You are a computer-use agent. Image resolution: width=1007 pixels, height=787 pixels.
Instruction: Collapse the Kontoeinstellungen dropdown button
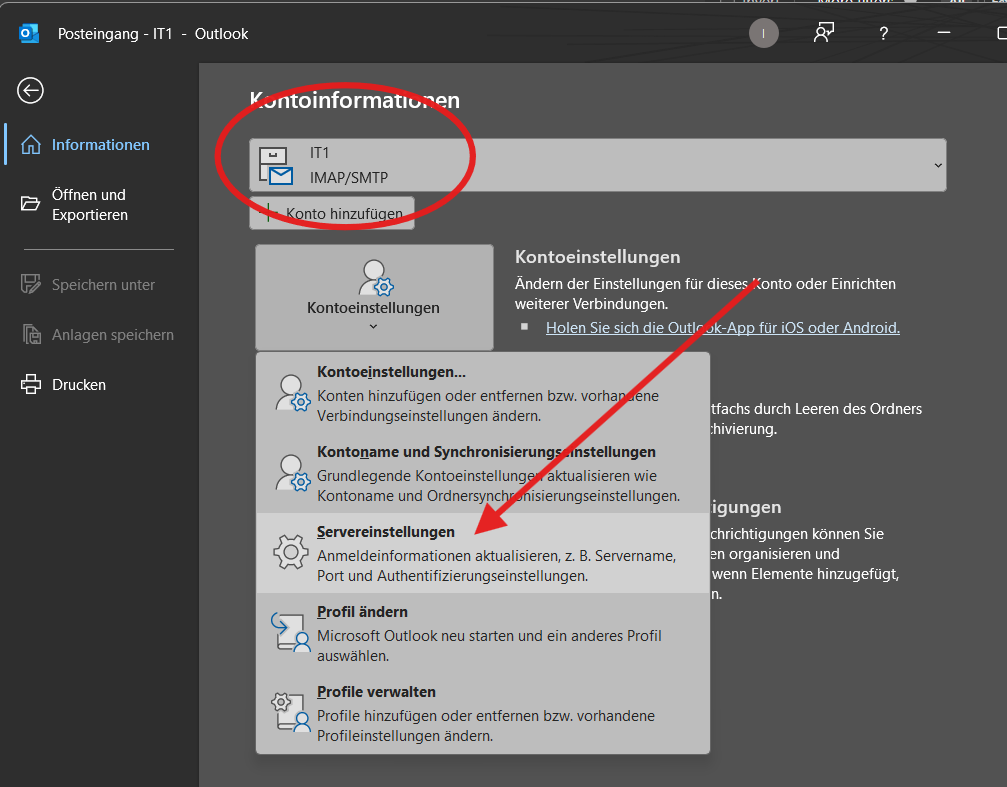pyautogui.click(x=374, y=297)
